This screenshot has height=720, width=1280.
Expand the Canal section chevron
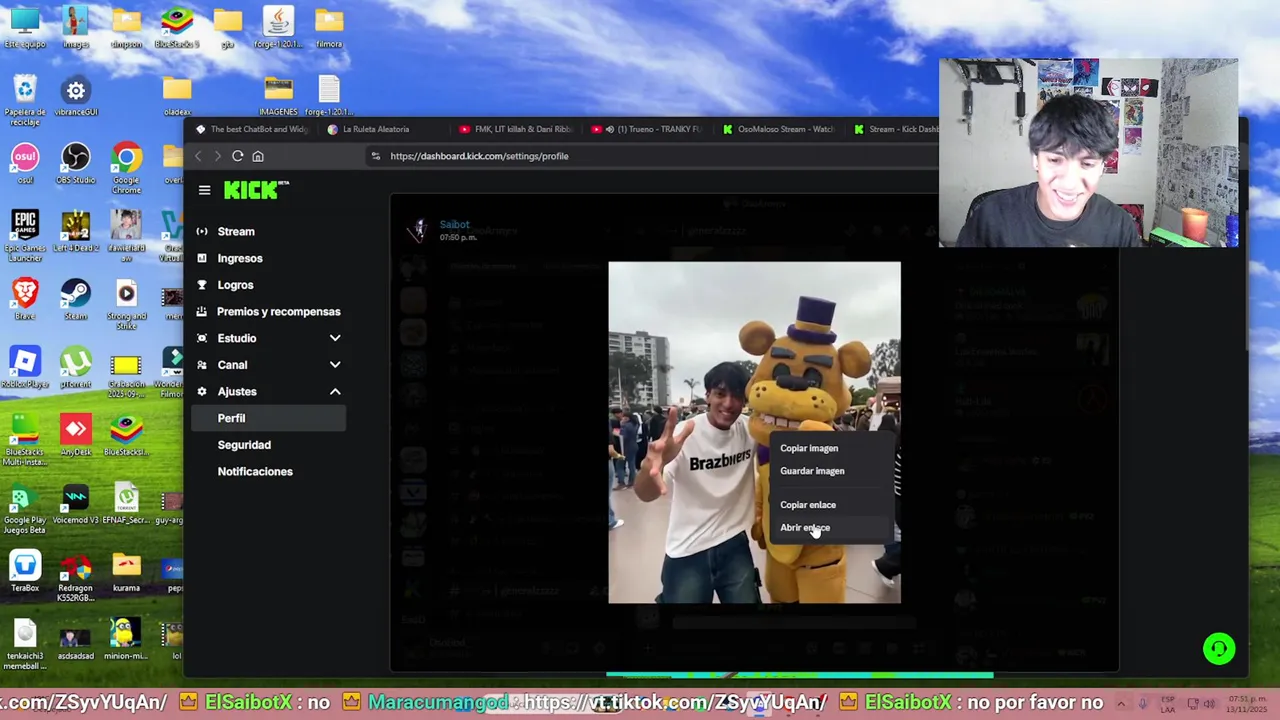coord(335,365)
